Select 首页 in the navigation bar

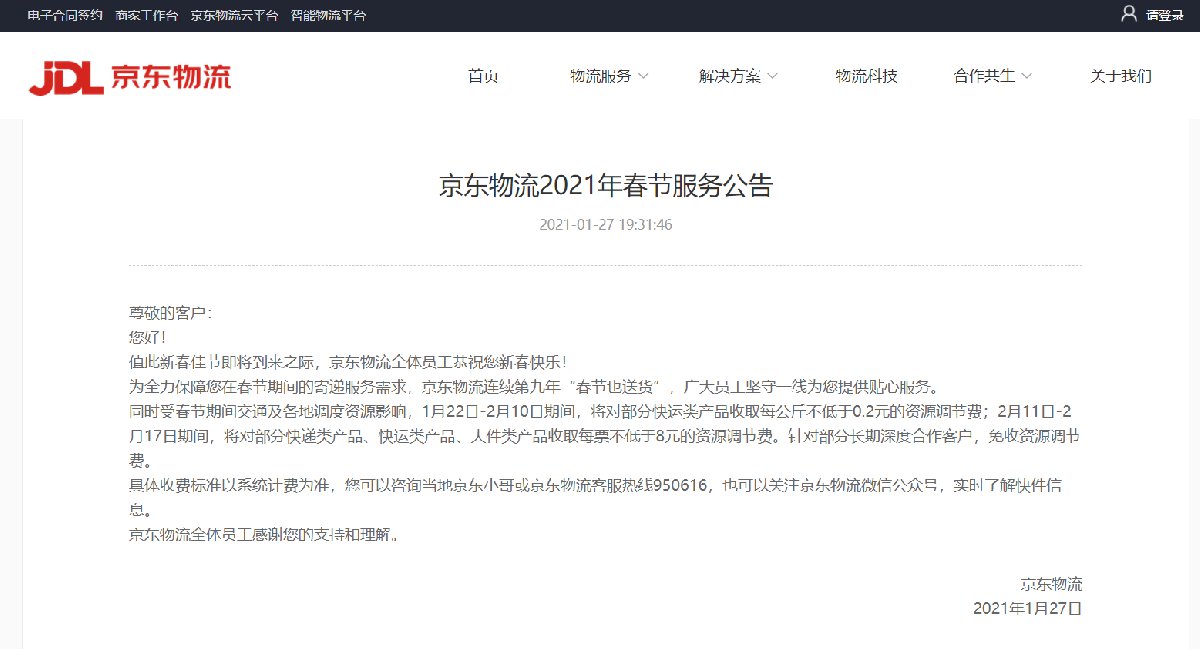(x=484, y=76)
